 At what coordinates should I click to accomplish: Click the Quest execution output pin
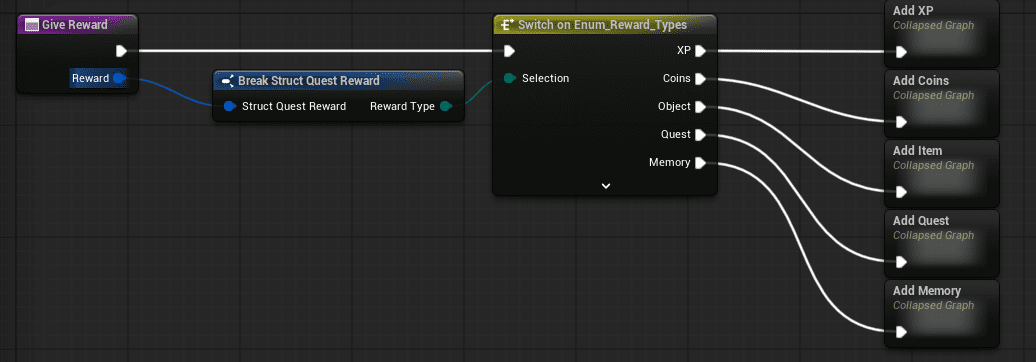[700, 135]
